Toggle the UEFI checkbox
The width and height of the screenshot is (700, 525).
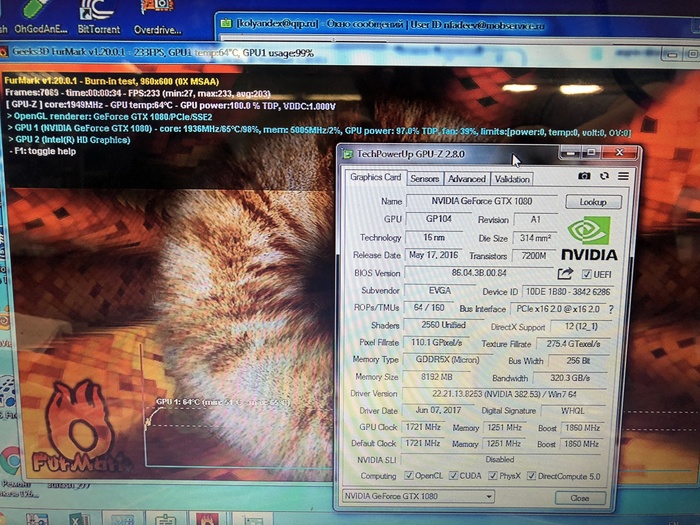587,274
